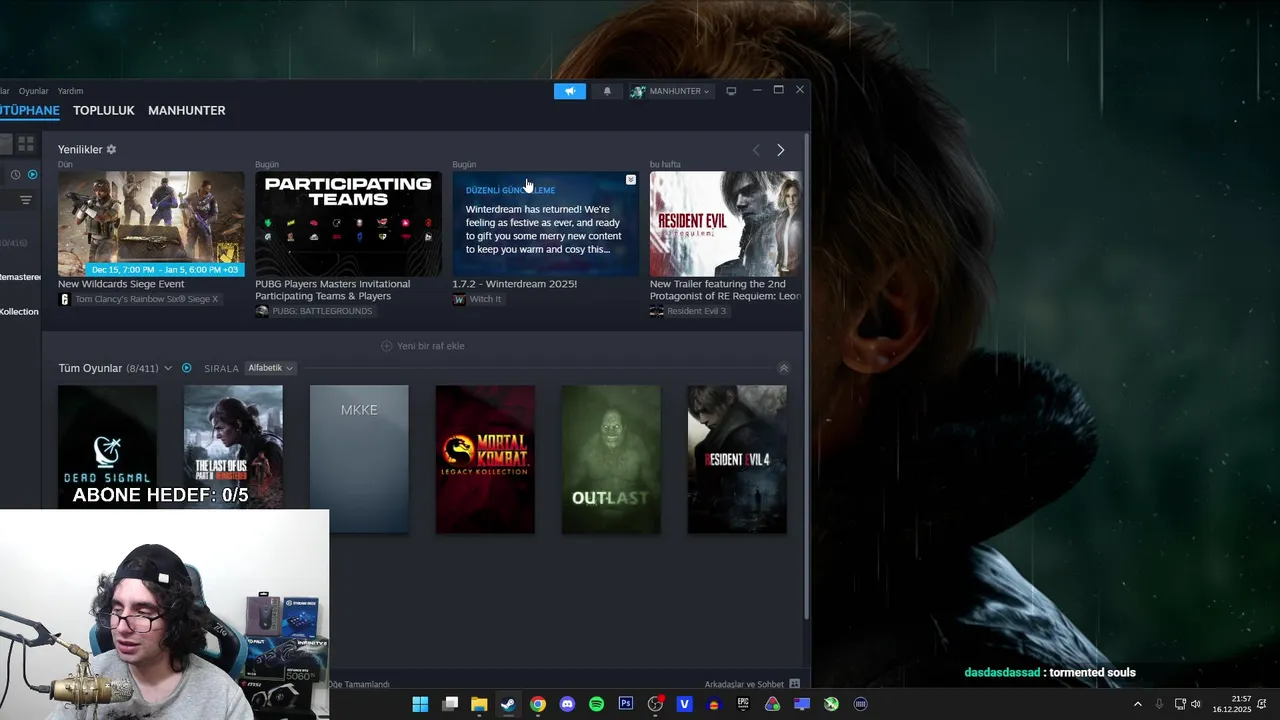Open The Last of Us Part II cover
Image resolution: width=1280 pixels, height=720 pixels.
tap(233, 446)
